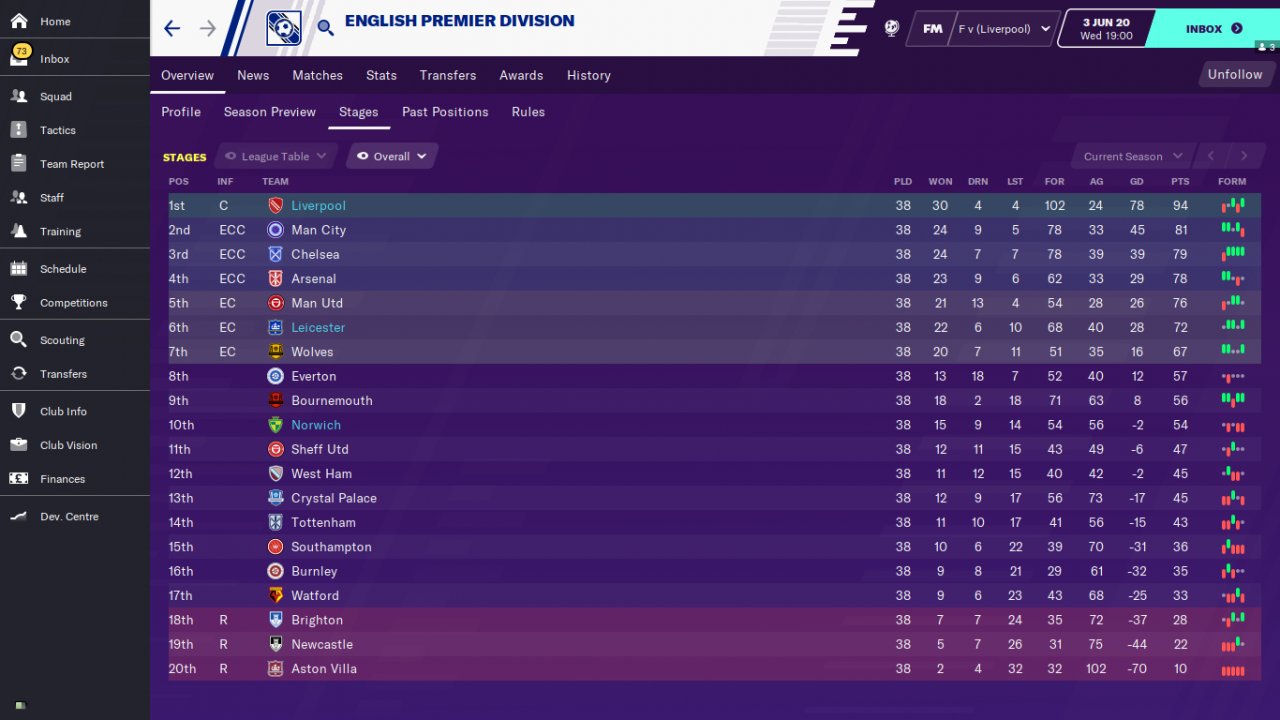1280x720 pixels.
Task: Toggle the Overall view eye button
Action: pos(363,156)
